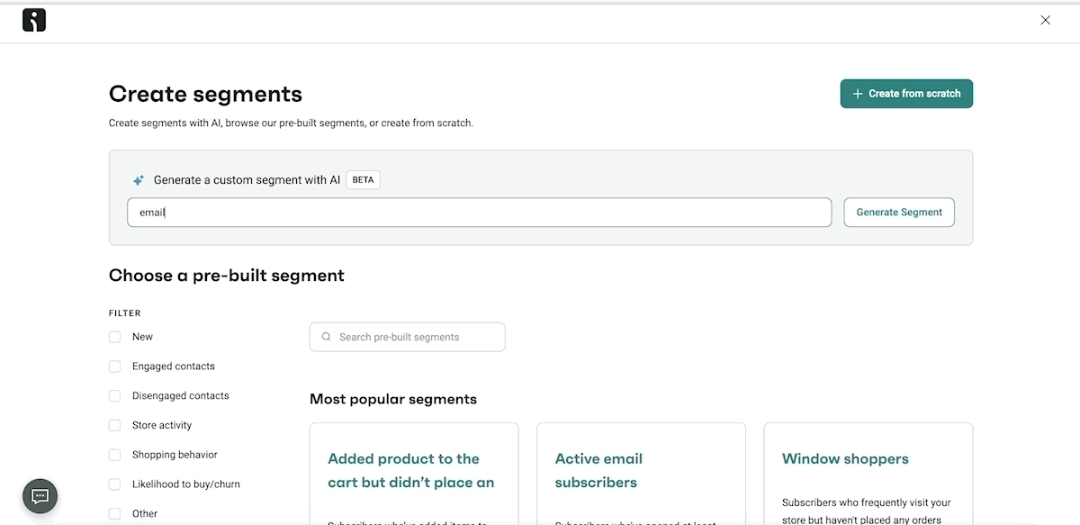Open the chat support widget
Image resolution: width=1080 pixels, height=525 pixels.
click(x=40, y=496)
